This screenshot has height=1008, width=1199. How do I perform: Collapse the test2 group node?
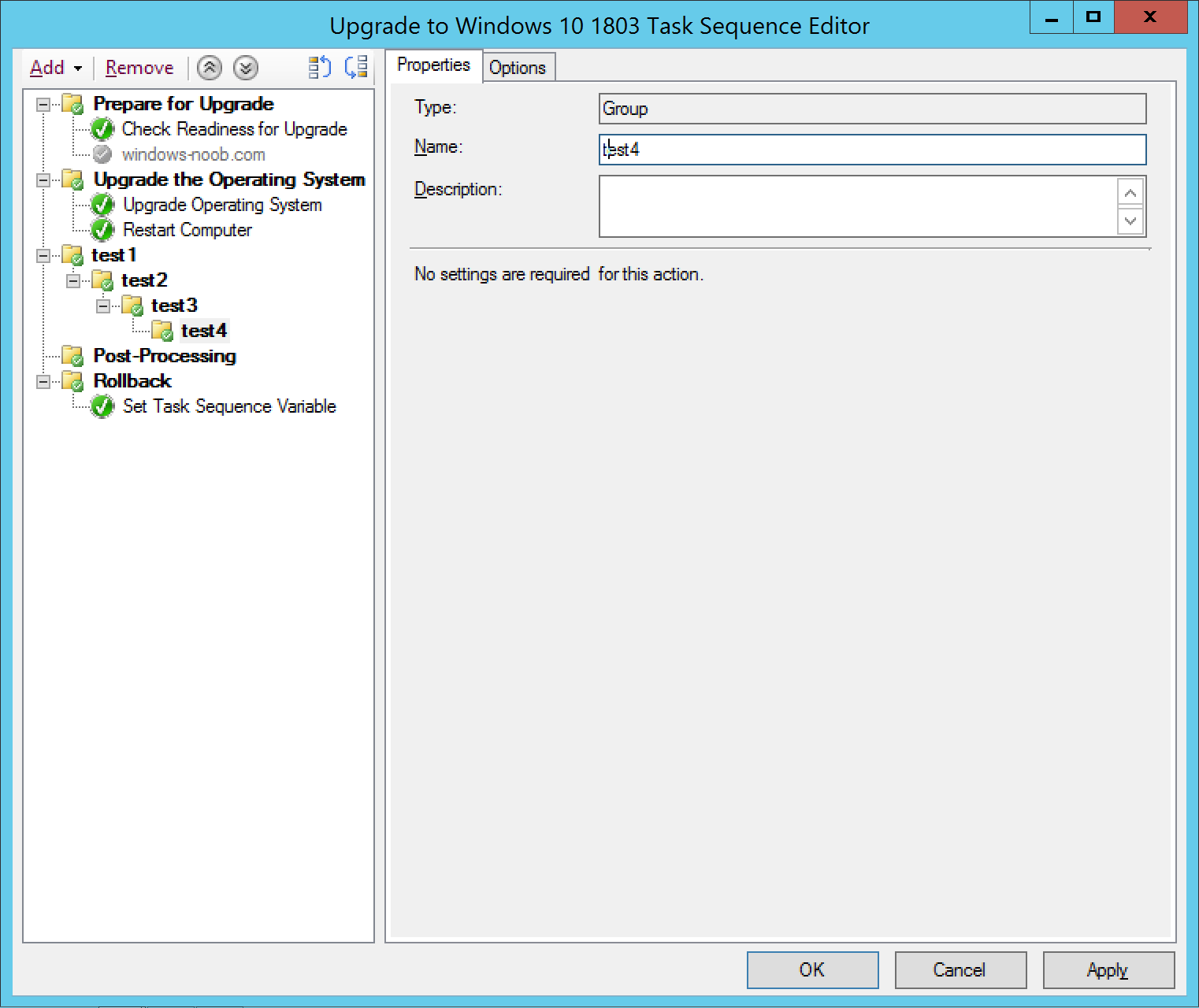tap(73, 280)
